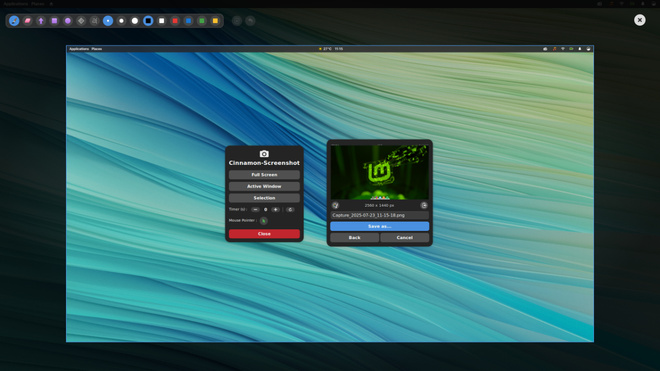Open Applications menu in captured panel
The image size is (660, 371).
point(79,49)
